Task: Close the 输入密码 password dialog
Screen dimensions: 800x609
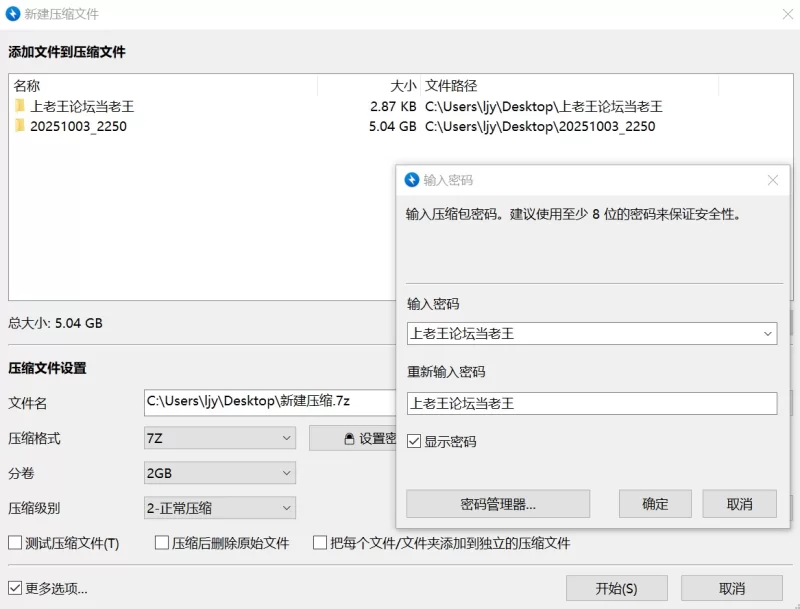Action: pos(772,180)
